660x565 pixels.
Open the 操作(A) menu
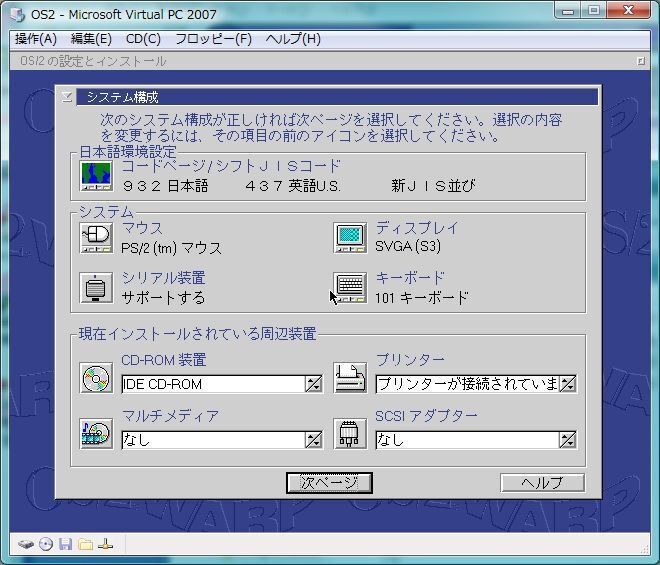(x=36, y=39)
